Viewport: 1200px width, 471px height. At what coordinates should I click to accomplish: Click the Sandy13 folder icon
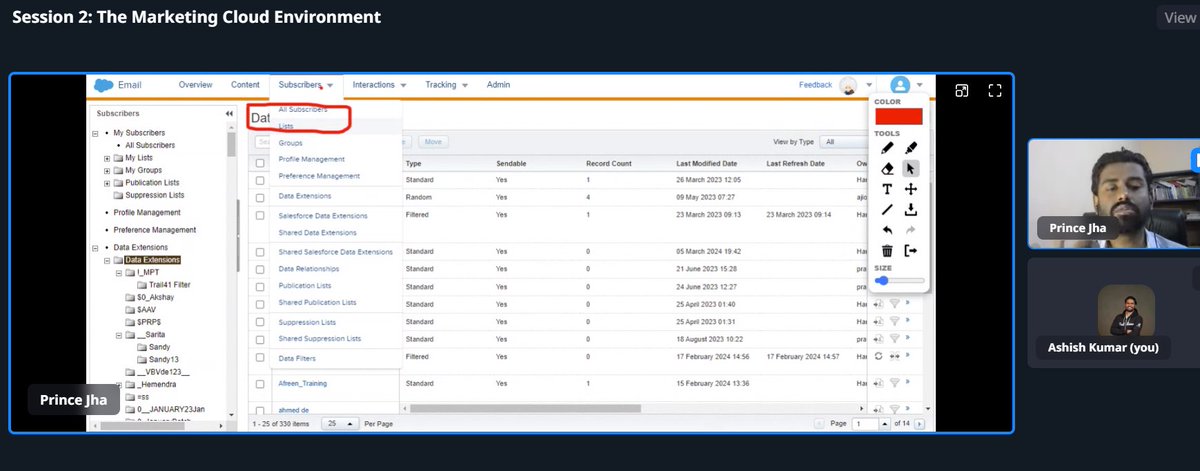(x=141, y=359)
